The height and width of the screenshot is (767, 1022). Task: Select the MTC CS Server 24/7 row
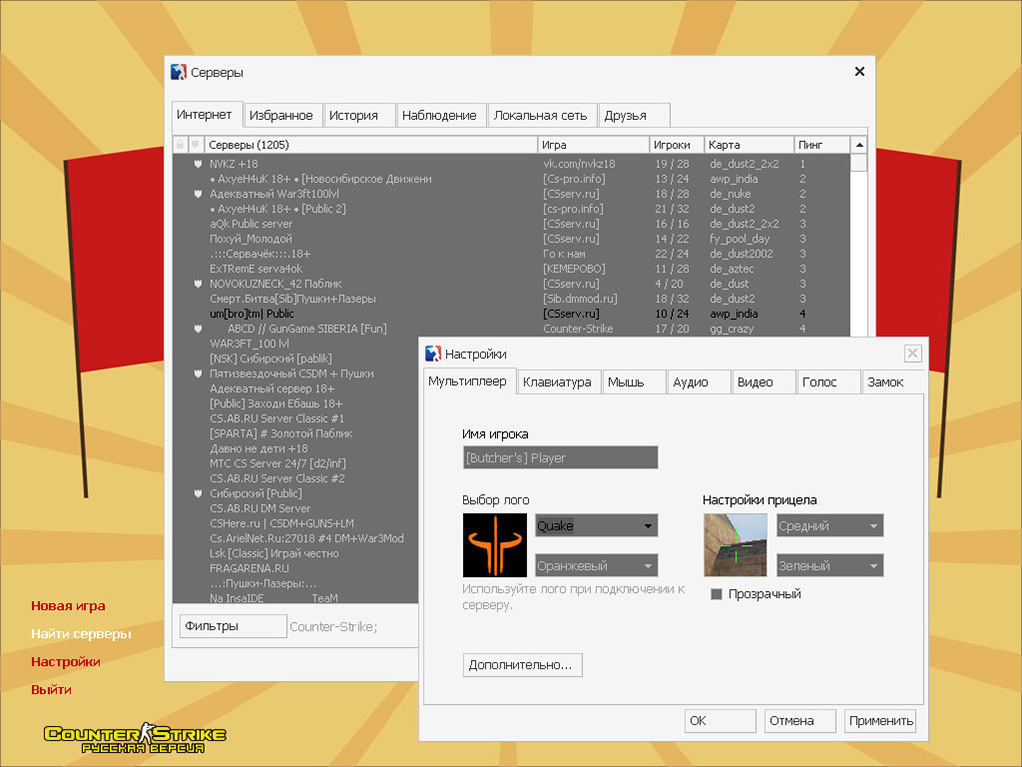point(295,463)
